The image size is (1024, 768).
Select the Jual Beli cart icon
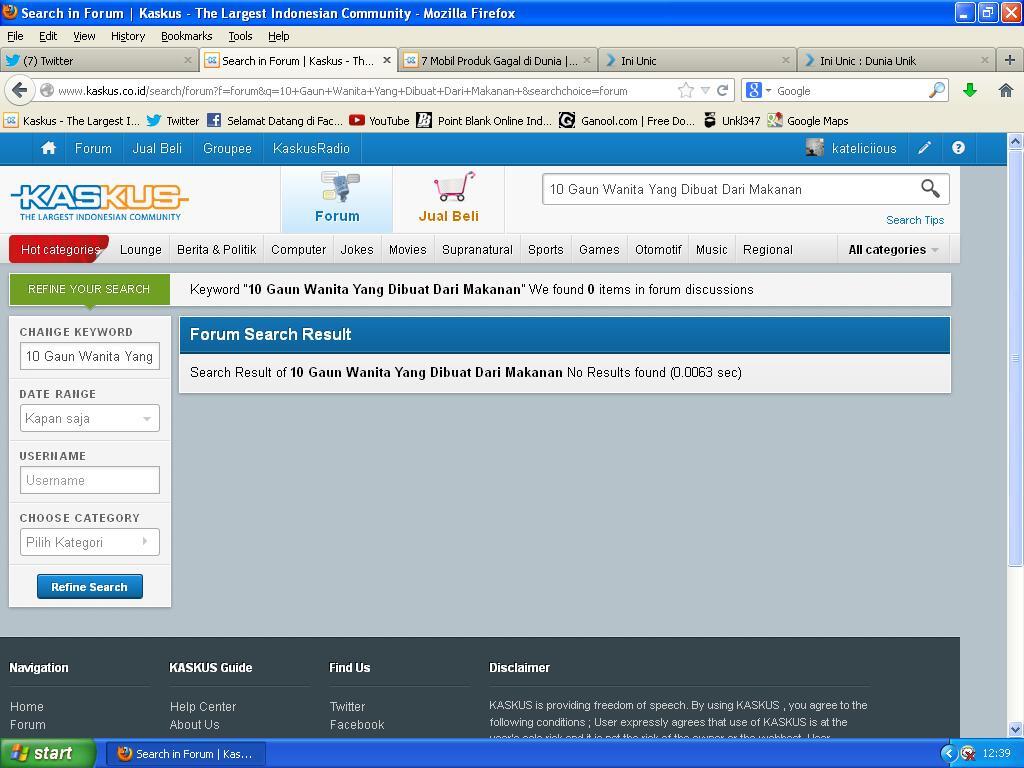point(449,199)
